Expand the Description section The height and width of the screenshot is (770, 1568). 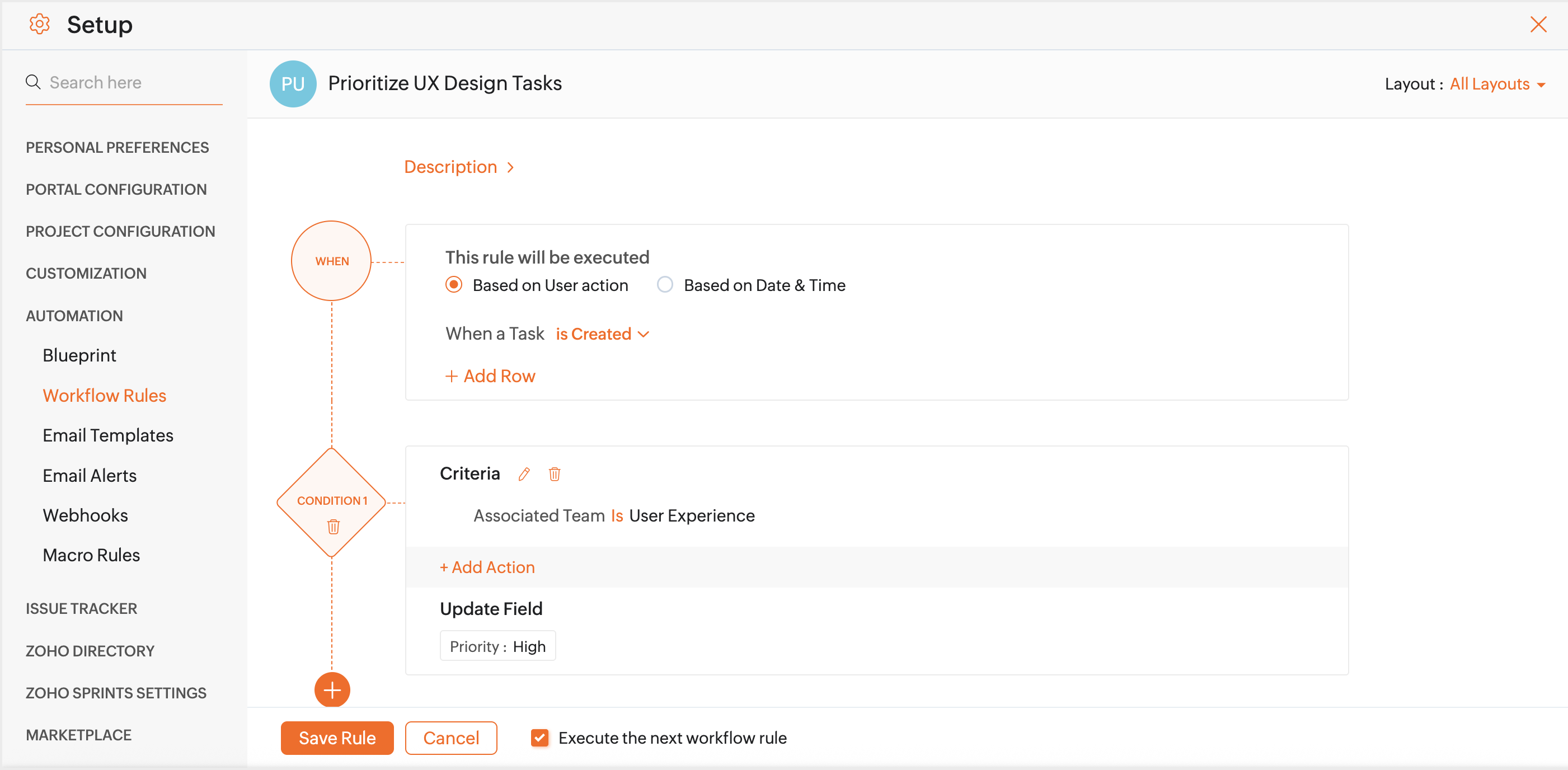[x=459, y=167]
